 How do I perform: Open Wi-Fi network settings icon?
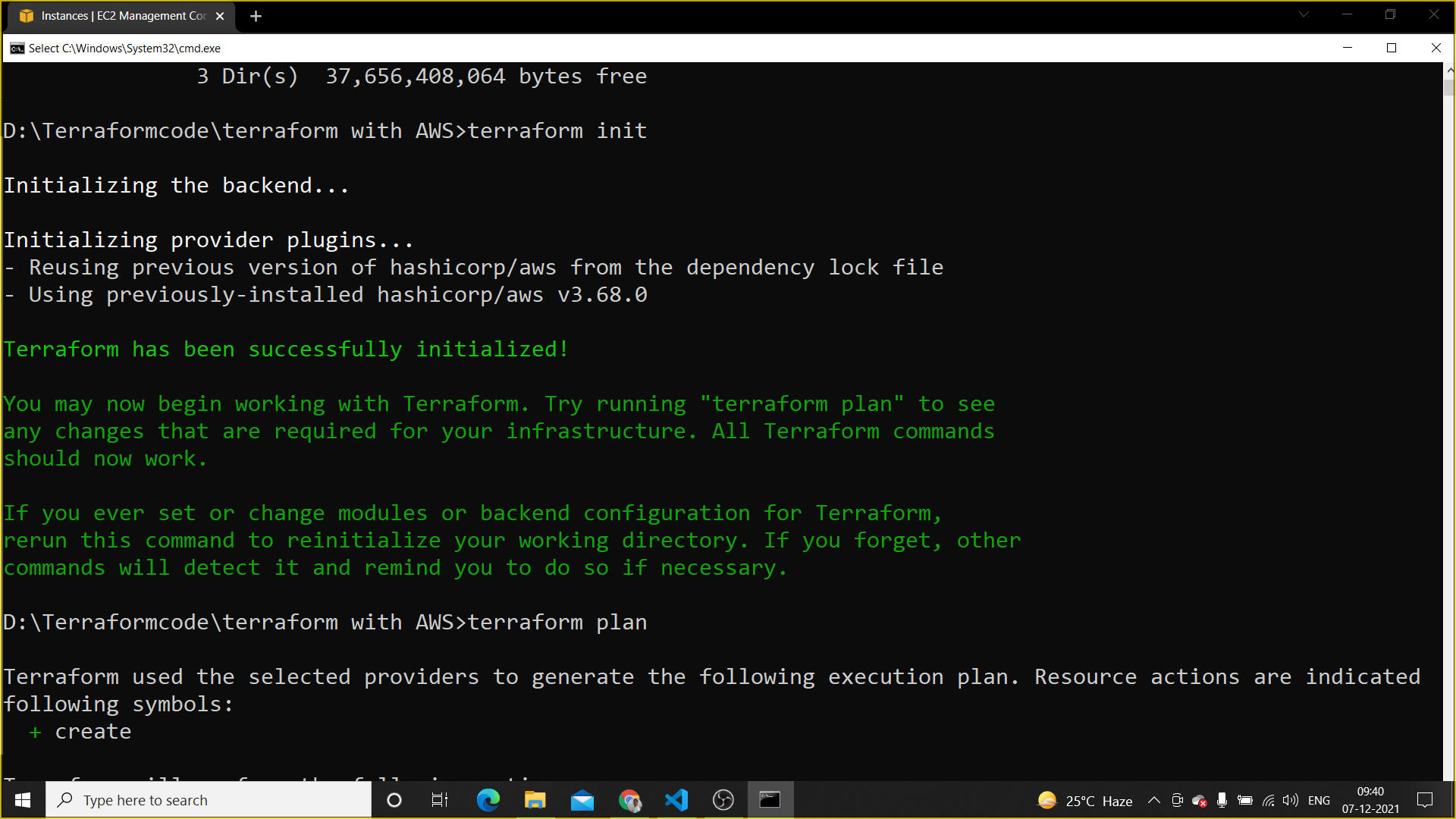point(1268,800)
